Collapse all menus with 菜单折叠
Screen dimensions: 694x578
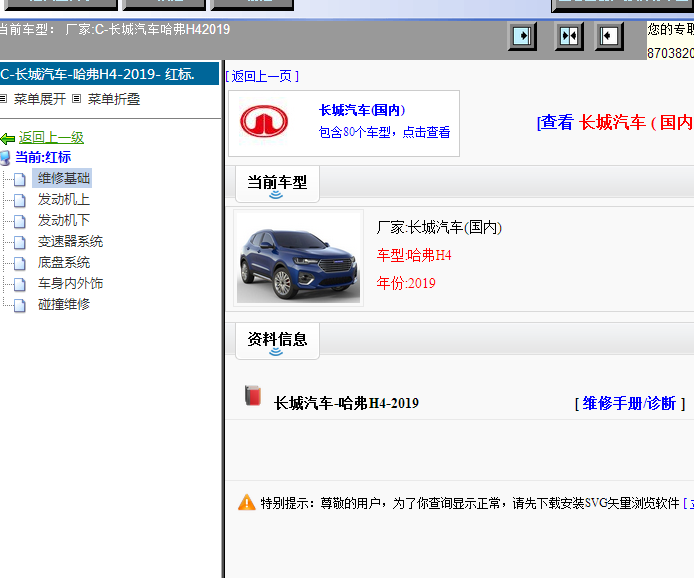[x=114, y=99]
